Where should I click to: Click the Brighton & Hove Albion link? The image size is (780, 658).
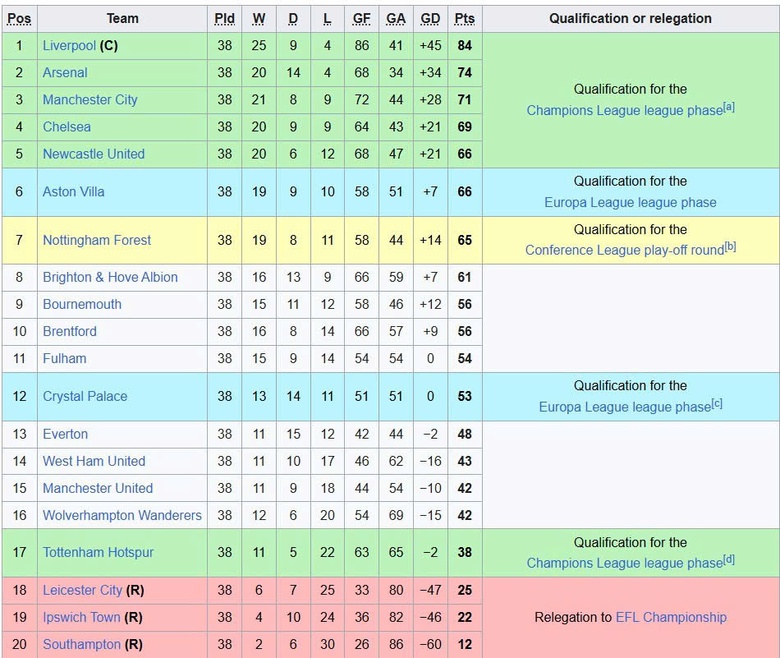(x=110, y=277)
